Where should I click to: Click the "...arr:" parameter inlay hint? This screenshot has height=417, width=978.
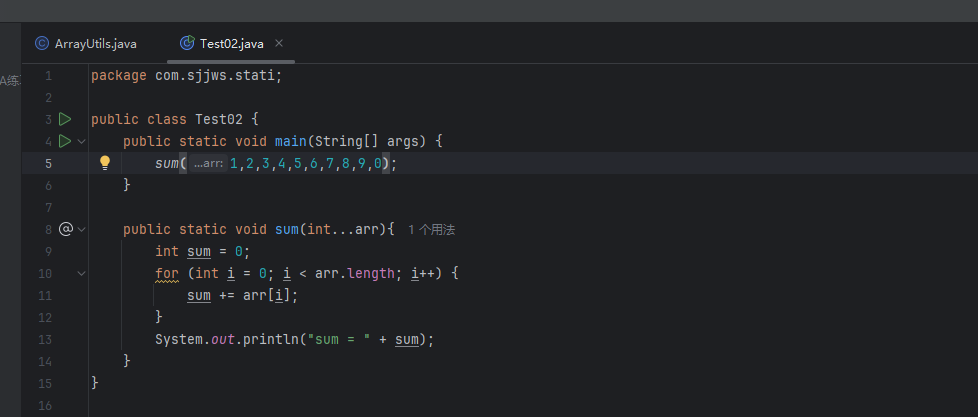coord(208,163)
